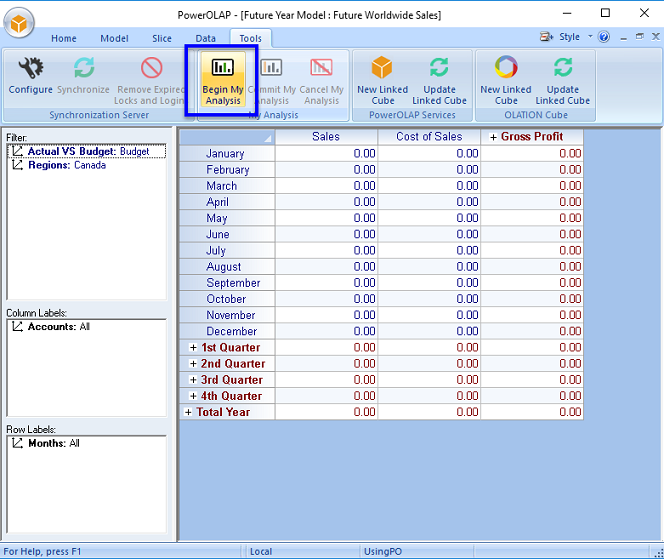Viewport: 664px width, 559px height.
Task: Click the Configure wrench-and-gear icon
Action: [30, 67]
